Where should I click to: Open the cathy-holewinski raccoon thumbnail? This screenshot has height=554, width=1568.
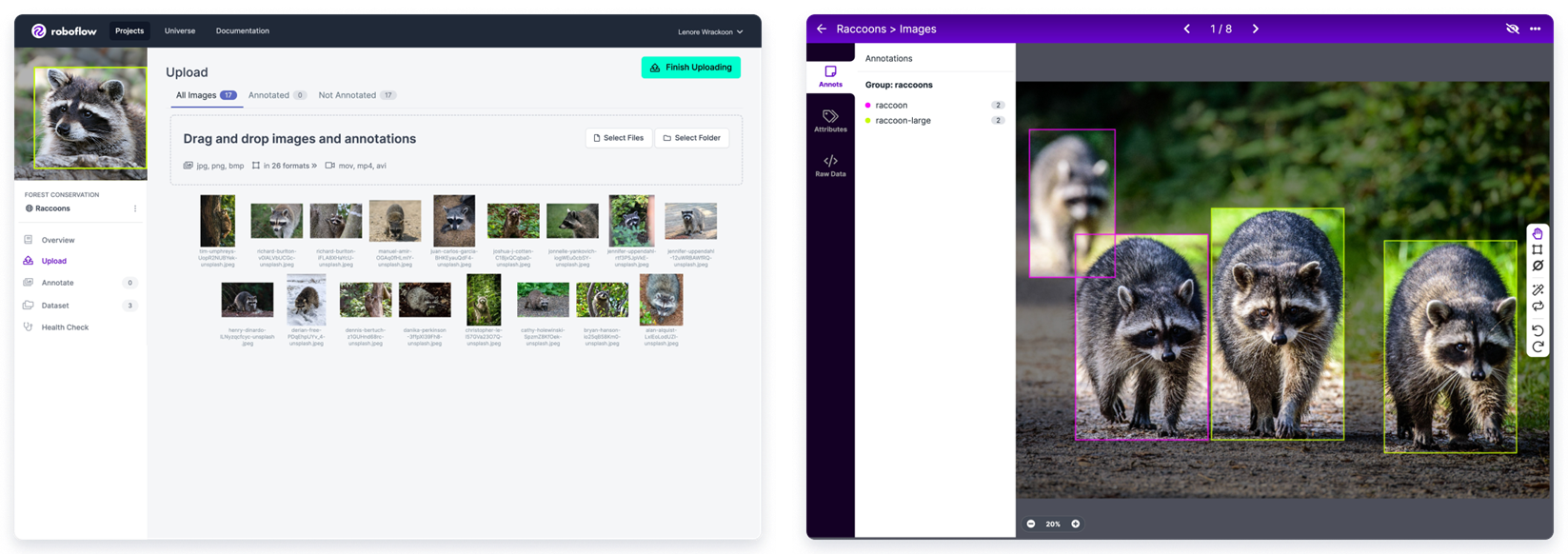pos(543,300)
